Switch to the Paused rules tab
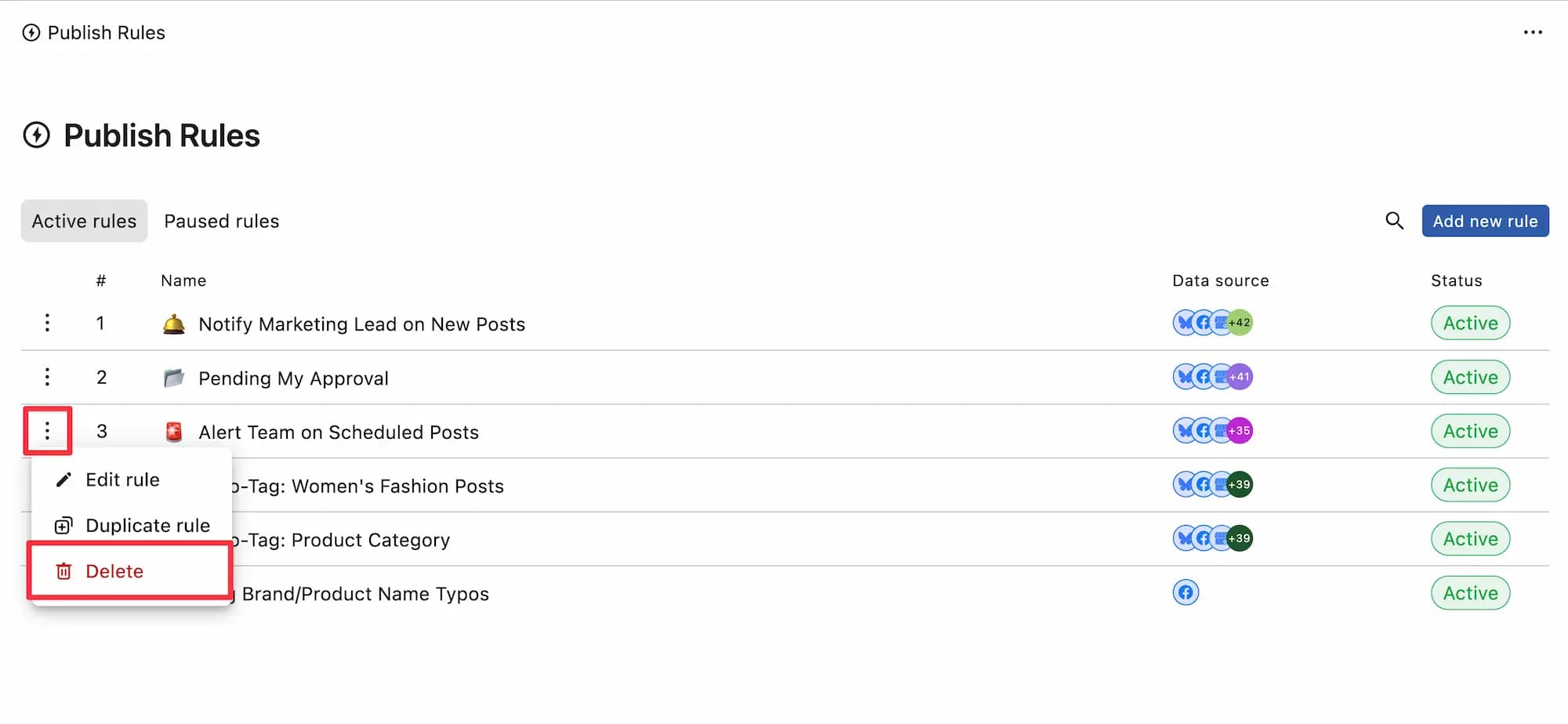The height and width of the screenshot is (724, 1568). pyautogui.click(x=221, y=221)
